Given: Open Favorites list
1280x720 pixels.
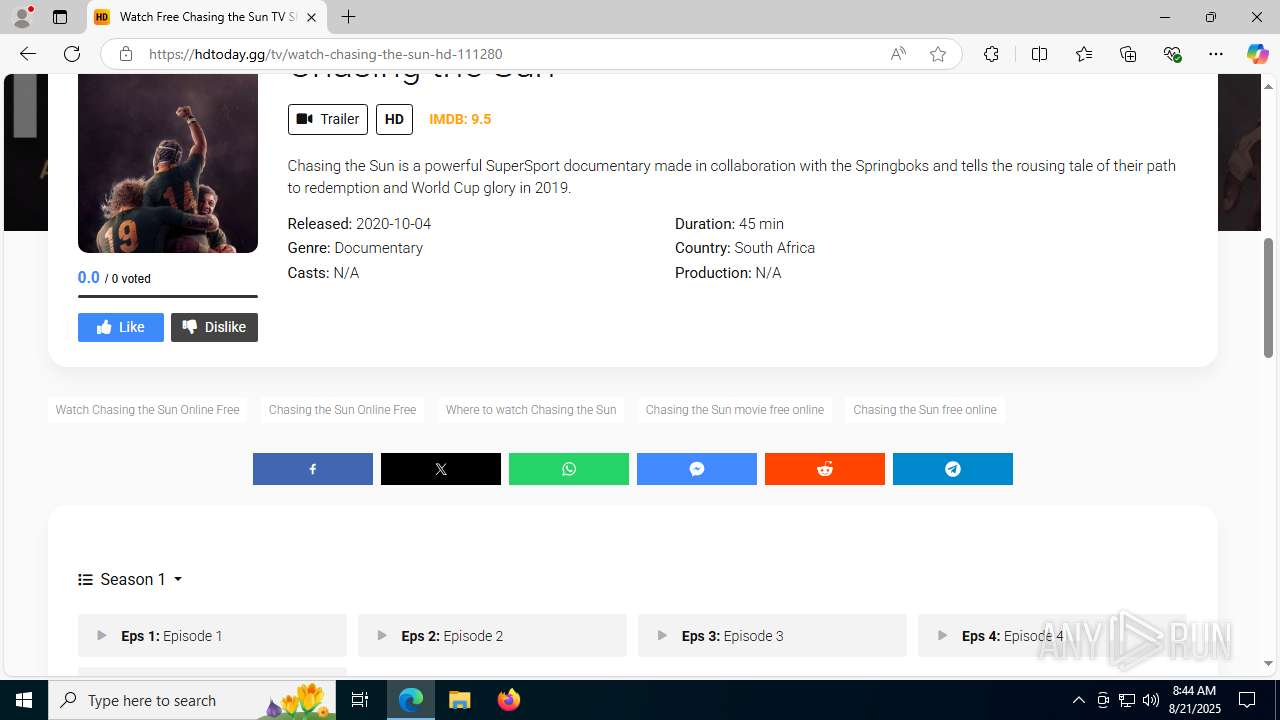Looking at the screenshot, I should pos(1084,54).
